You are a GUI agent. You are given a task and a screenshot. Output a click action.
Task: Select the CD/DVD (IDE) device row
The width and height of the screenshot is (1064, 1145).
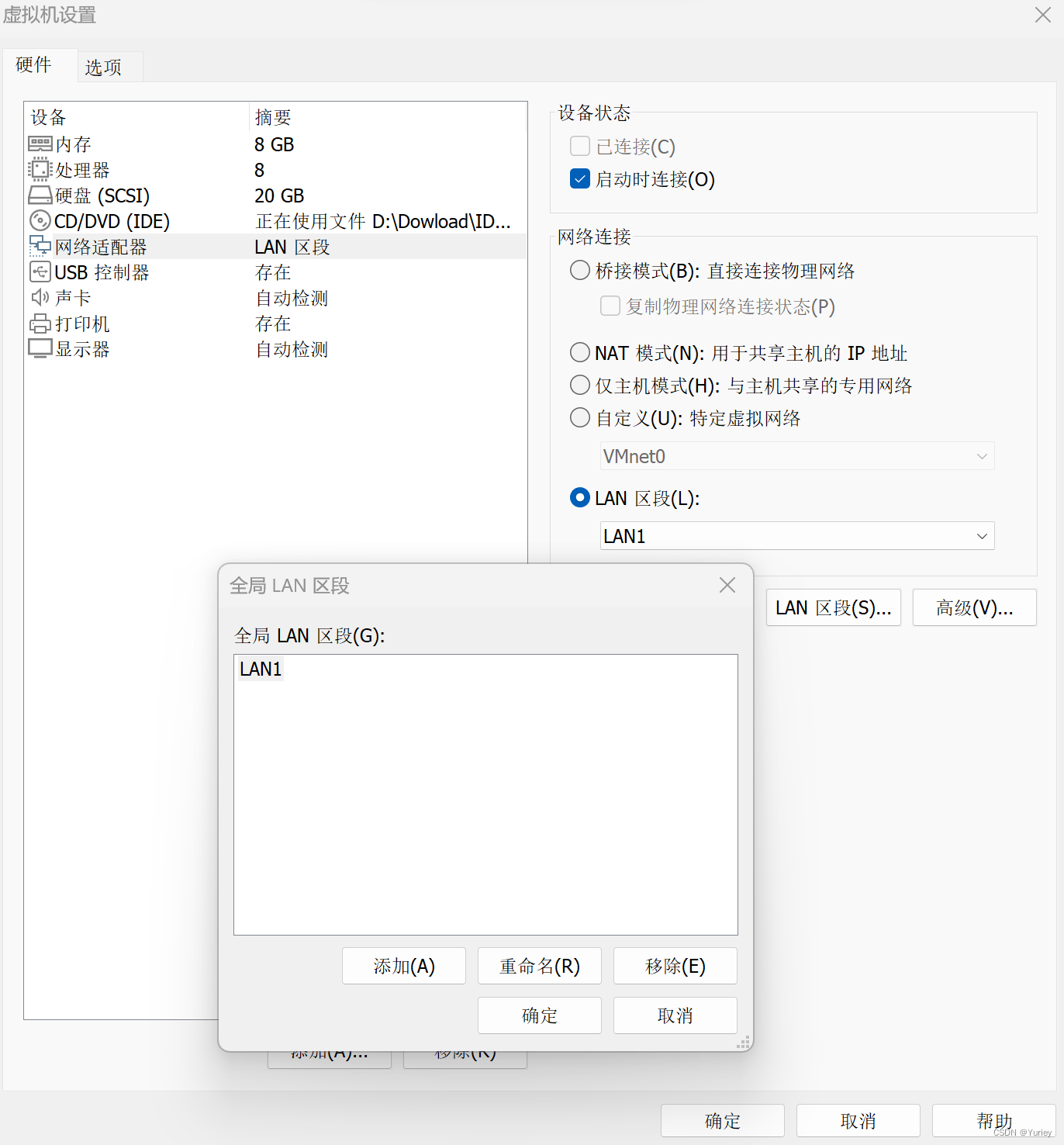(x=276, y=221)
